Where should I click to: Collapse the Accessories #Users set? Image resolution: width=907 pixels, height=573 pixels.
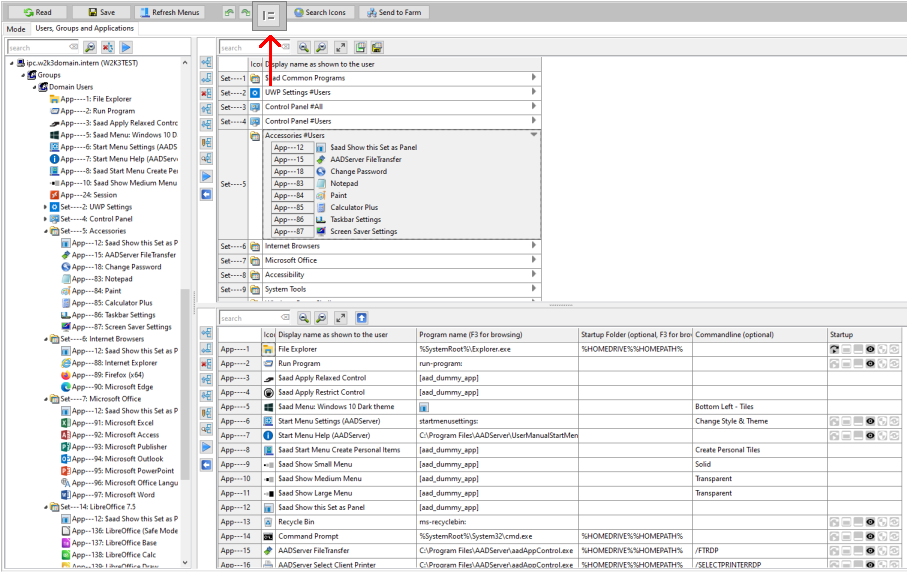coord(534,134)
